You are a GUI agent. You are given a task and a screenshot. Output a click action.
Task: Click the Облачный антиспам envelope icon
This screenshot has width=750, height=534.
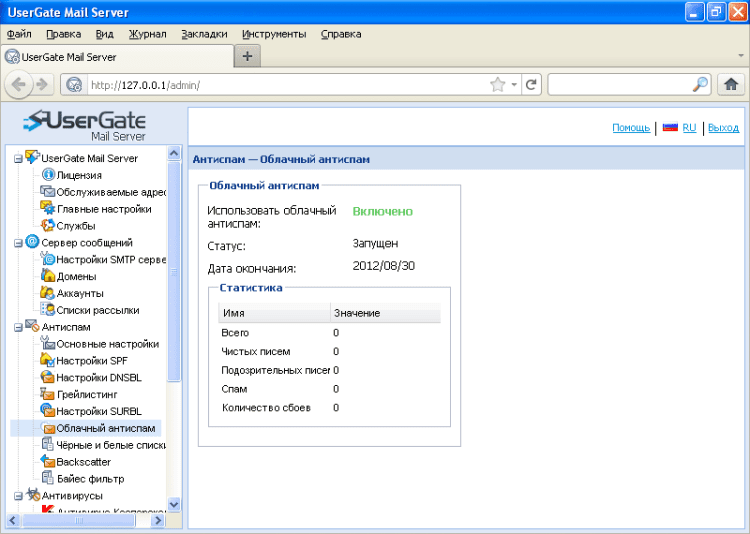[49, 428]
